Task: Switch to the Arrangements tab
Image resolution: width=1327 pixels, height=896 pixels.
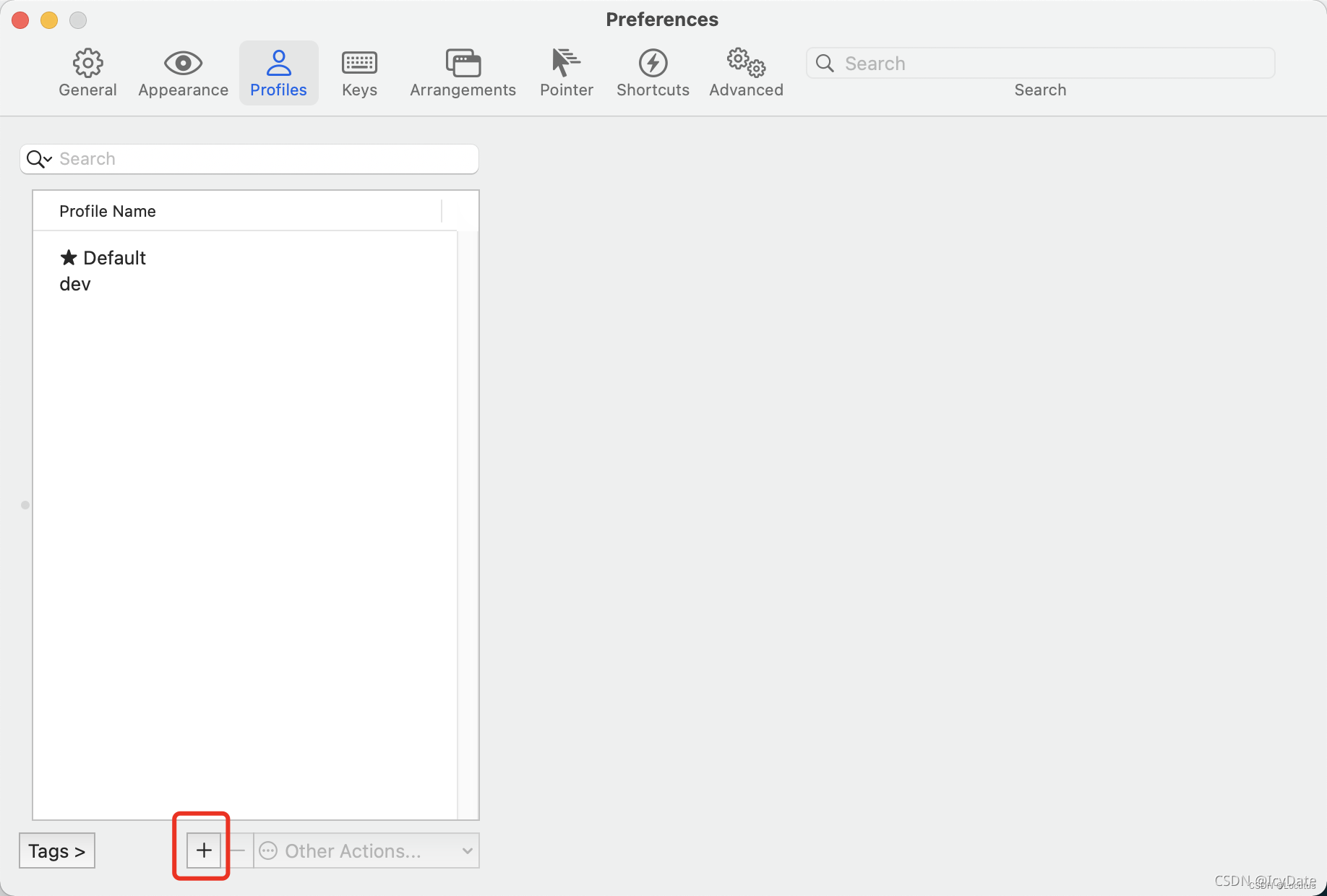Action: 463,73
